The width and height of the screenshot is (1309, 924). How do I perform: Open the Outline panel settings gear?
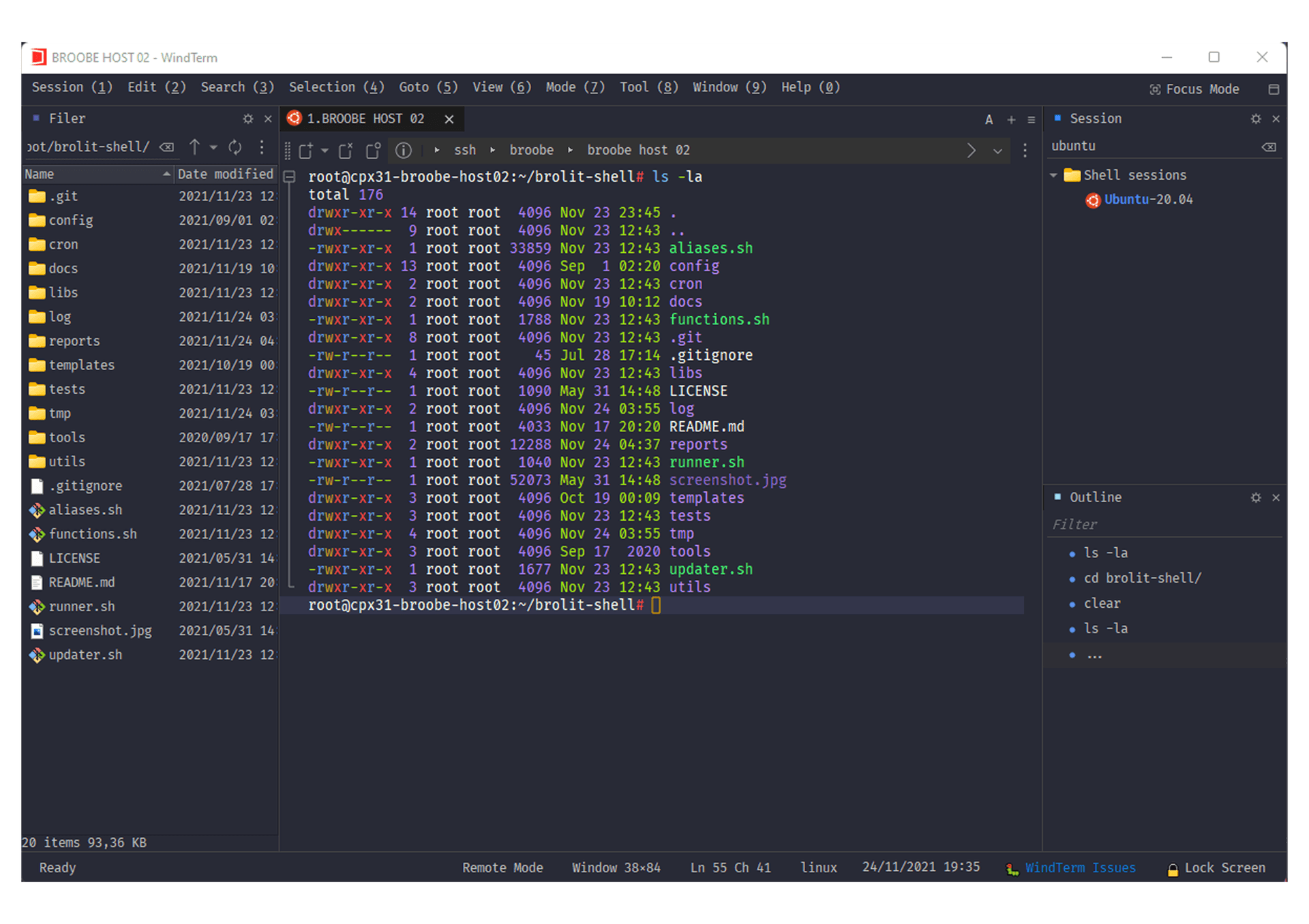tap(1255, 497)
